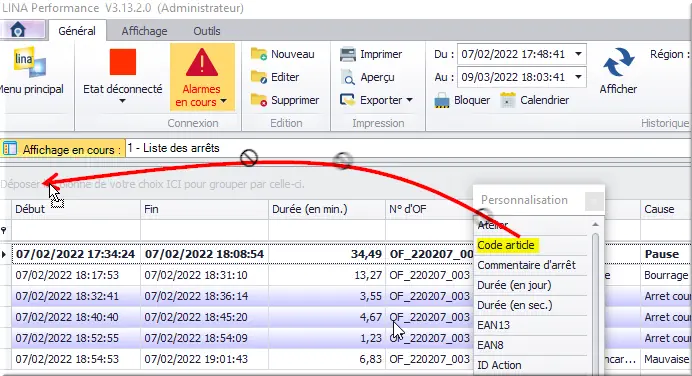This screenshot has width=692, height=376.
Task: Select the row starting 07/02/2022 17:34:24
Action: (352, 254)
